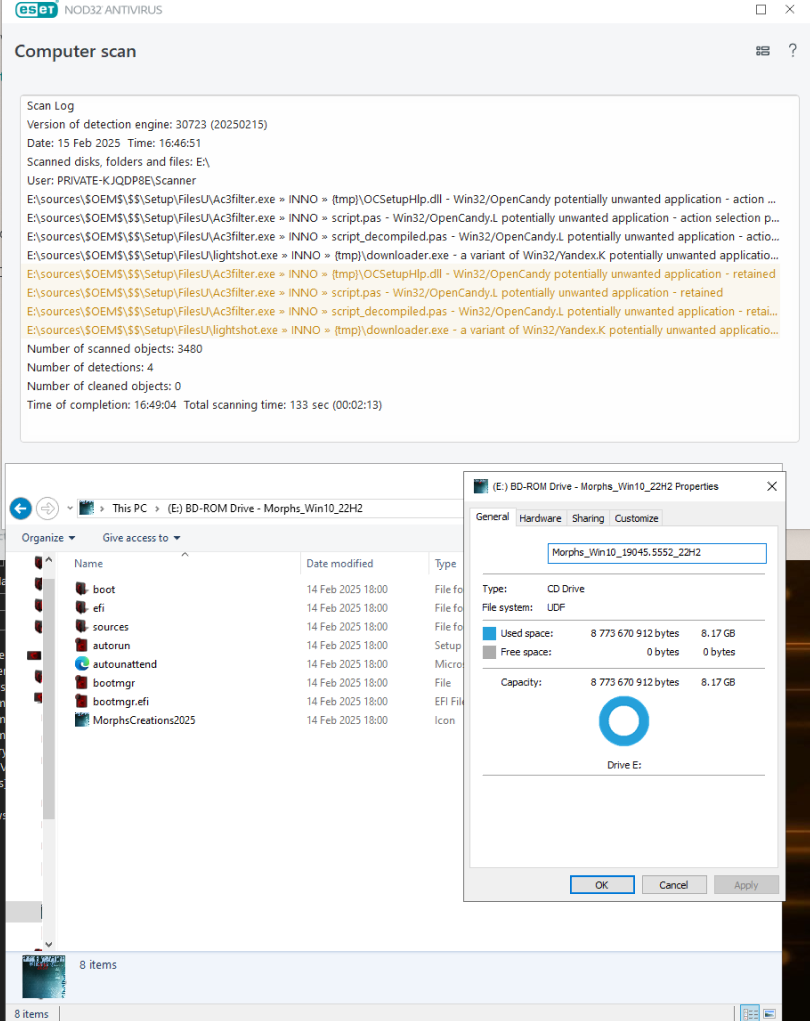The width and height of the screenshot is (810, 1021).
Task: Switch to the Hardware tab
Action: click(540, 518)
